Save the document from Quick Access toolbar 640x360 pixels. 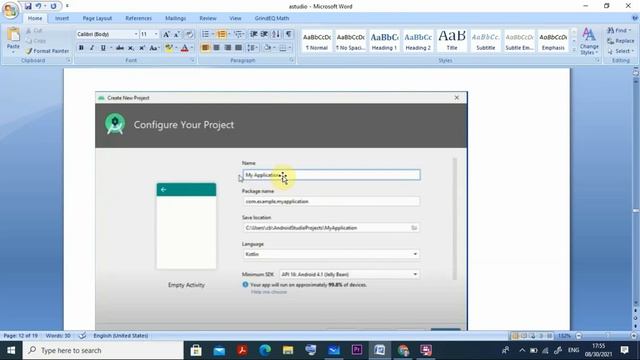(28, 6)
